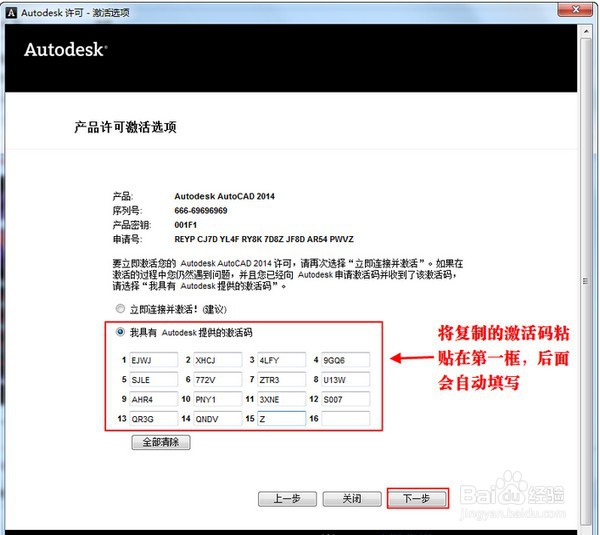This screenshot has height=535, width=600.
Task: Click activation code field 2 containing XHCJ
Action: 217,360
